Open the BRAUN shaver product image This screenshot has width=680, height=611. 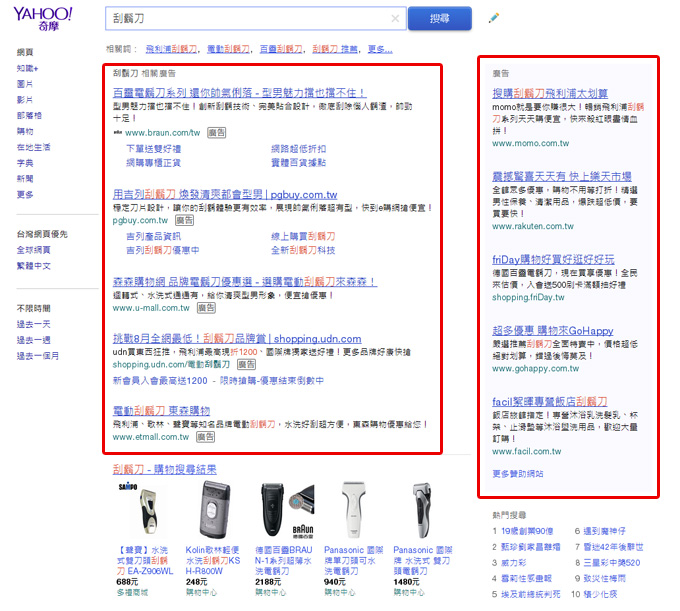286,510
